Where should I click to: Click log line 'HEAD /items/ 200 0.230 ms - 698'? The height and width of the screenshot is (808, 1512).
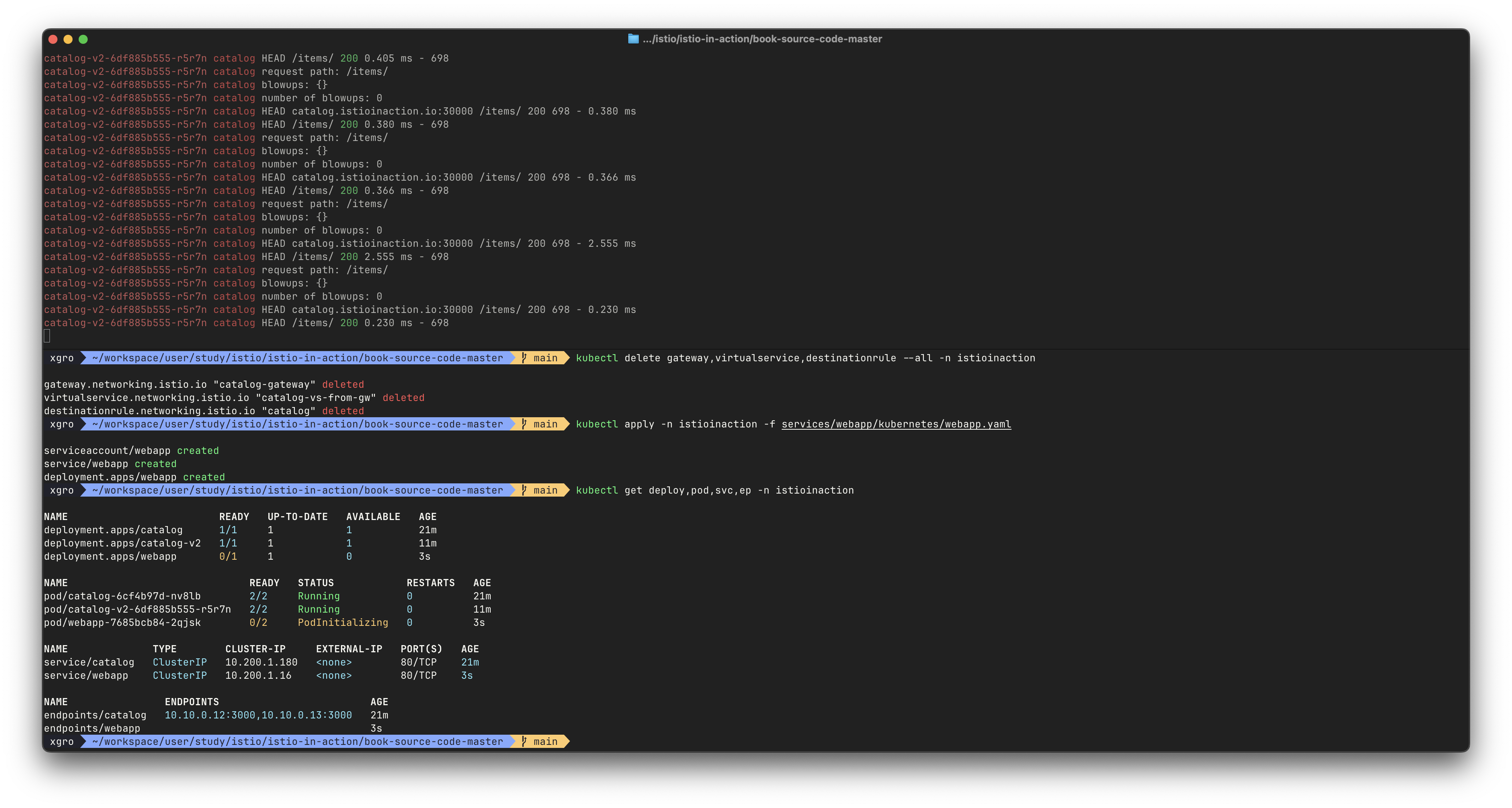246,324
